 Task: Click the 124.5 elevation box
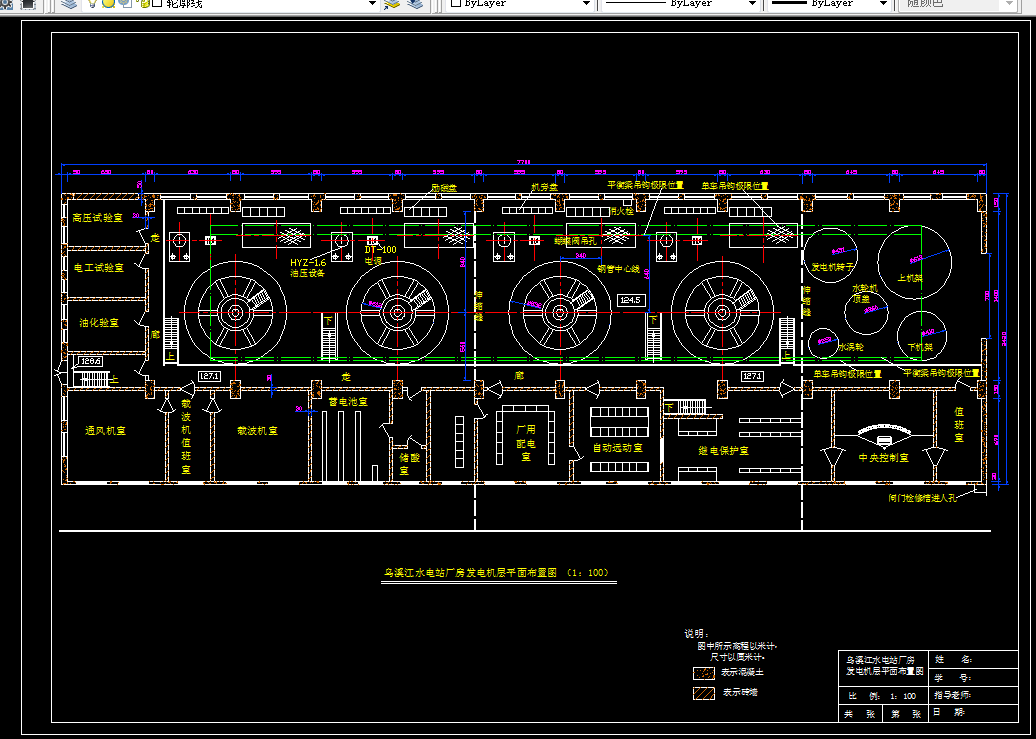630,300
